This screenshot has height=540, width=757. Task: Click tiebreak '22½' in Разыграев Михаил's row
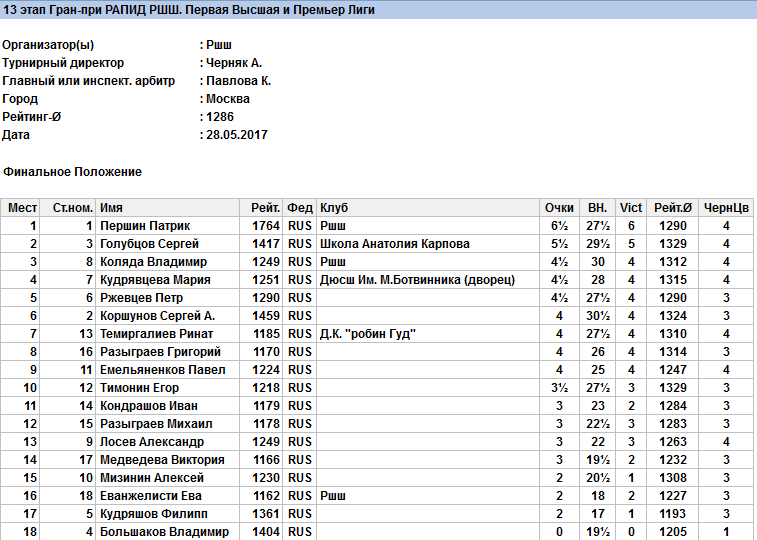[x=598, y=424]
